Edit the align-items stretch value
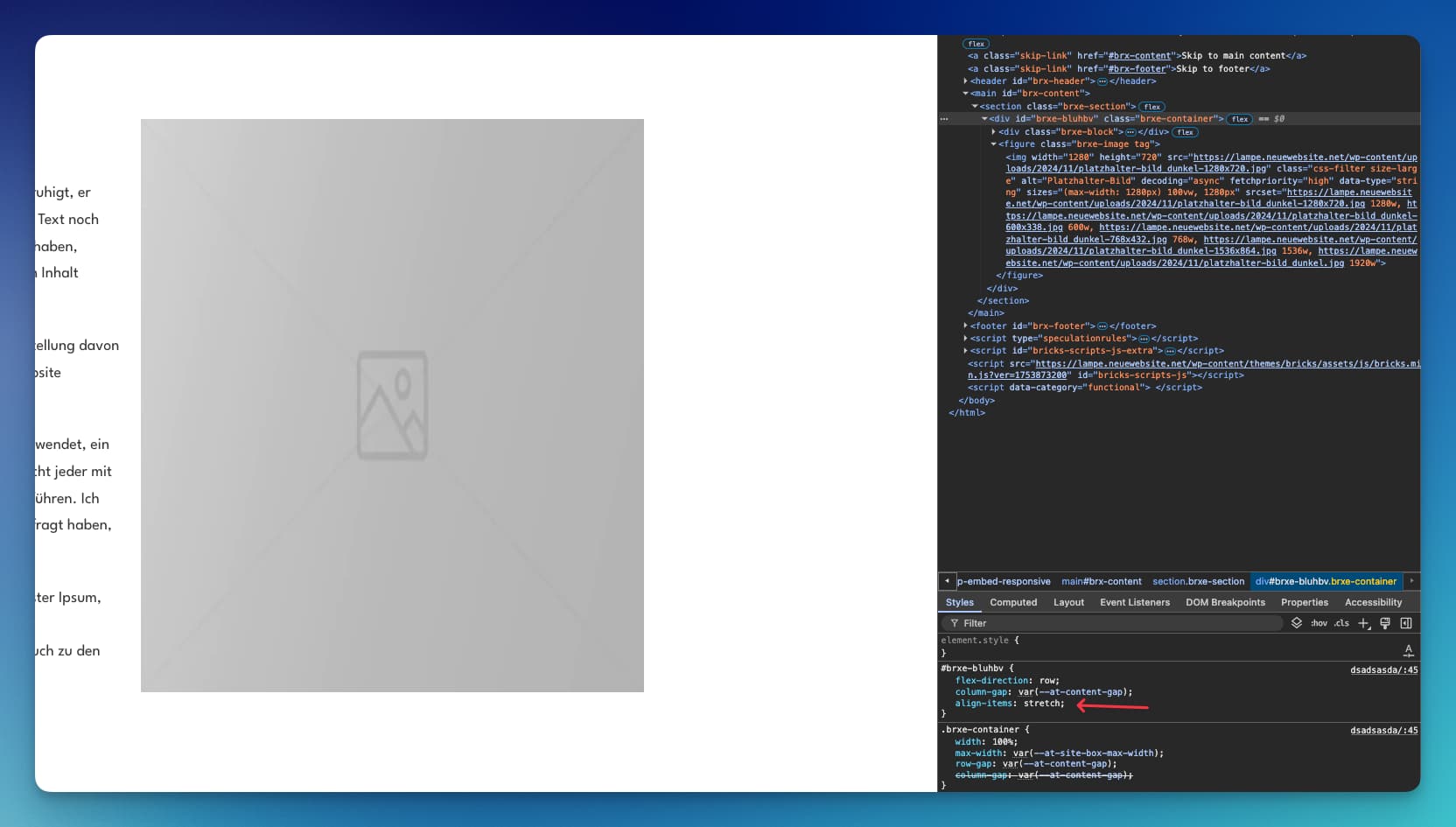The width and height of the screenshot is (1456, 827). click(1043, 704)
